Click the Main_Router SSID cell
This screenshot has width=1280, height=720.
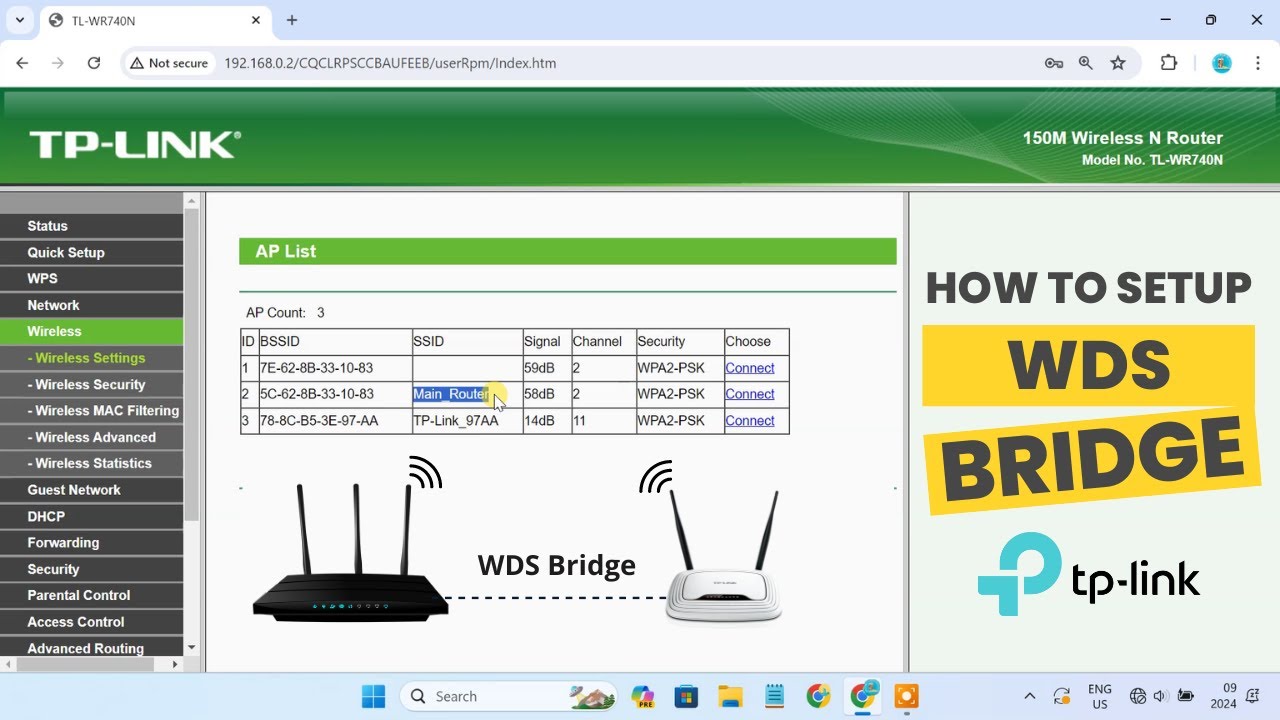(x=467, y=394)
